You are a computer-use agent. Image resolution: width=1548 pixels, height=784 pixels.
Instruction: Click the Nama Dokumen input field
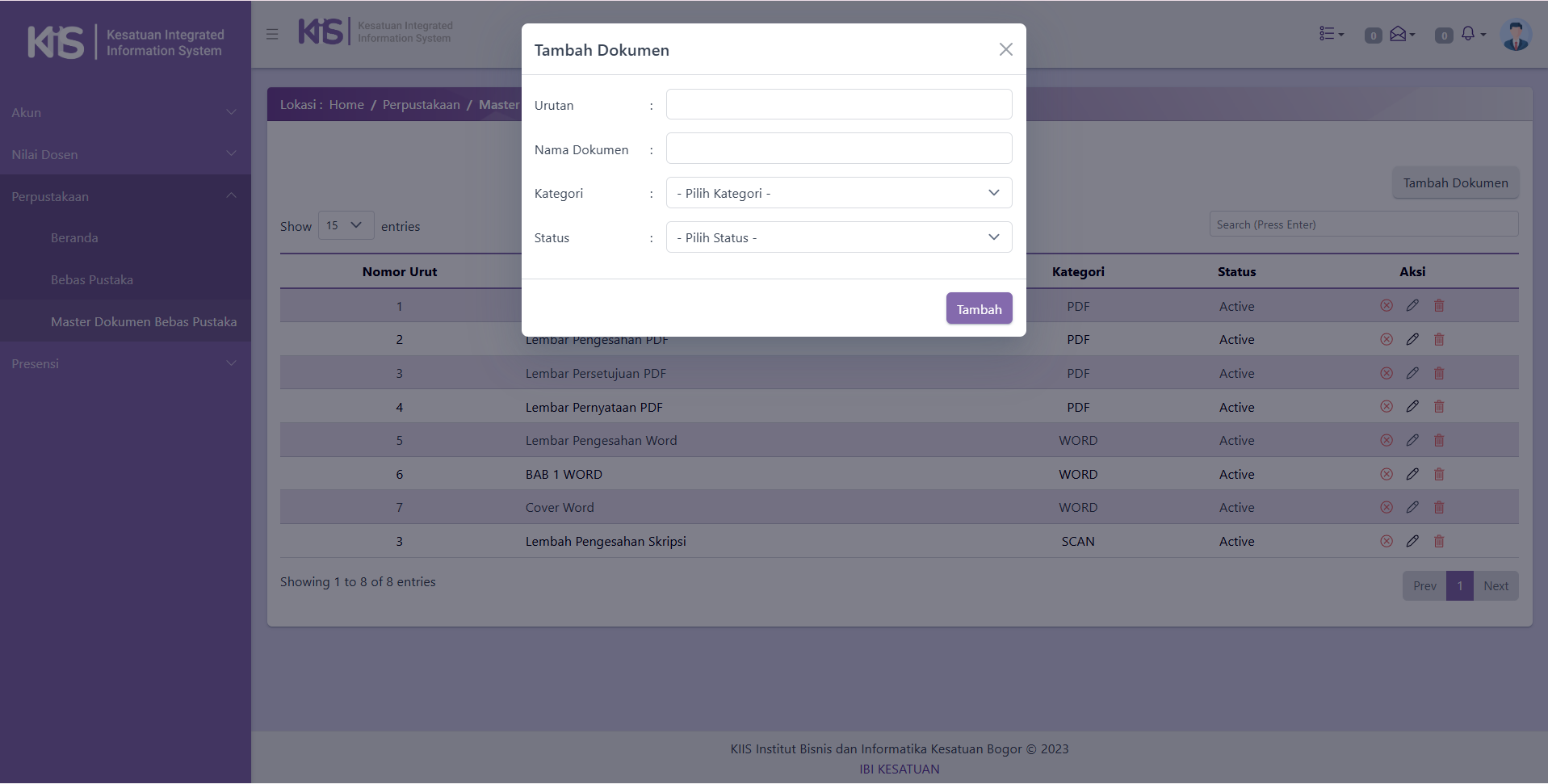838,149
